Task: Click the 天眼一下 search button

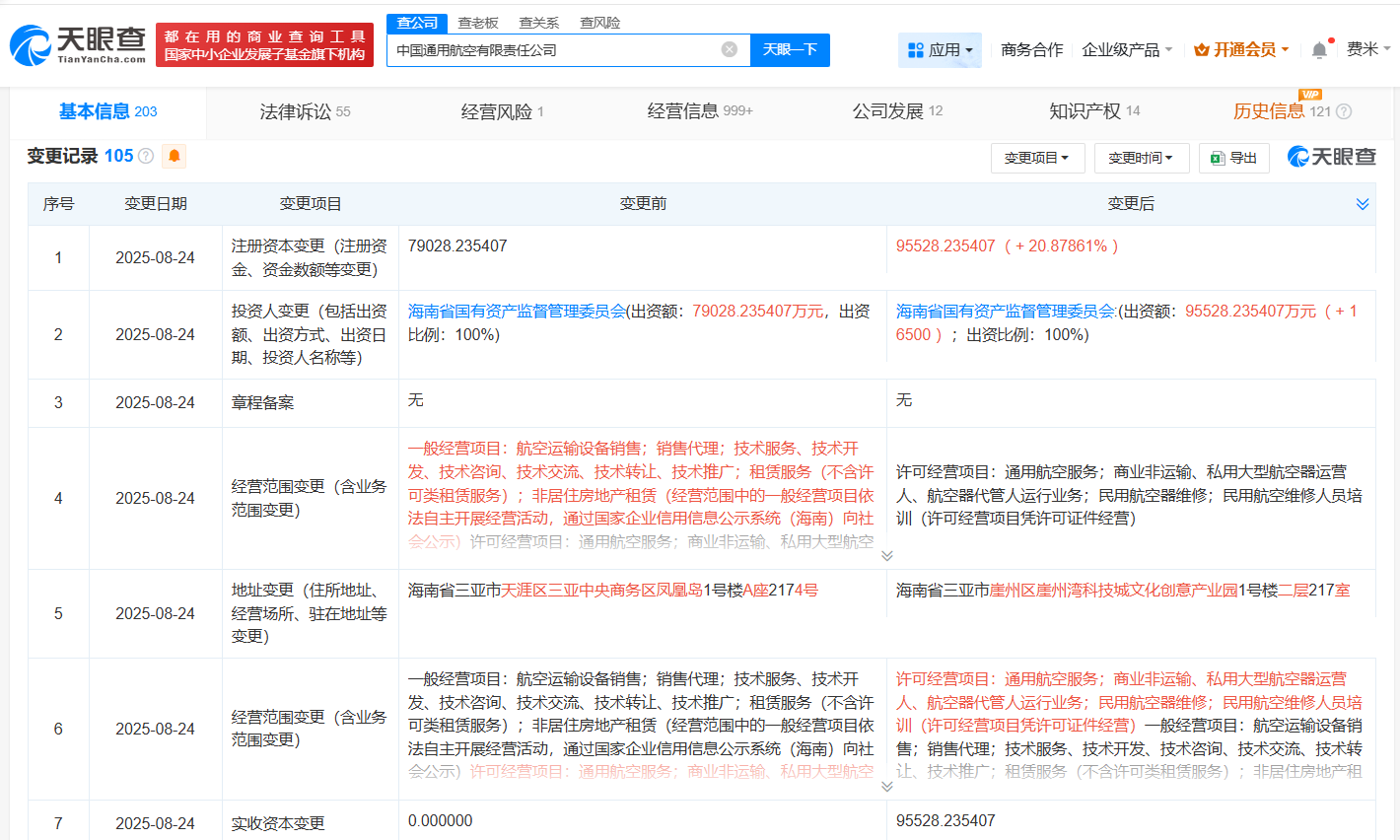Action: [791, 49]
